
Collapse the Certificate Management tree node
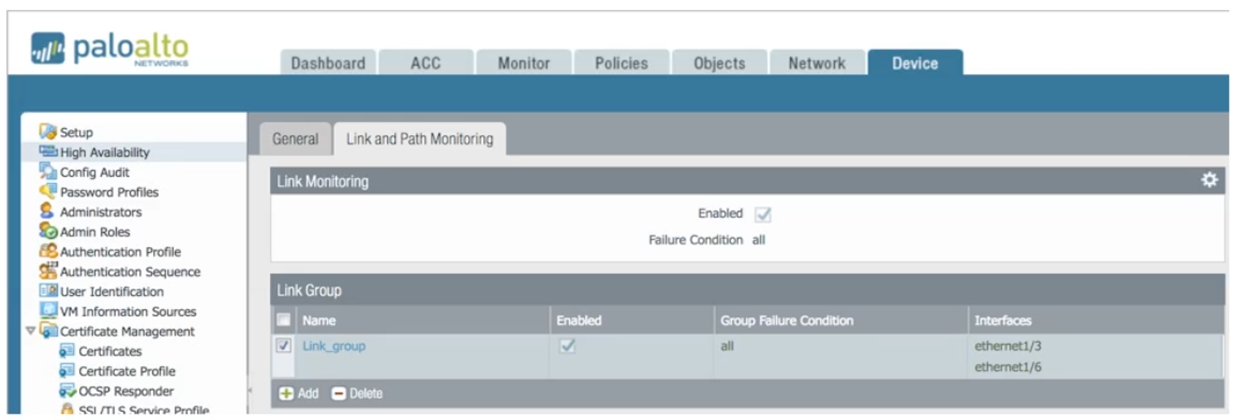(x=30, y=331)
